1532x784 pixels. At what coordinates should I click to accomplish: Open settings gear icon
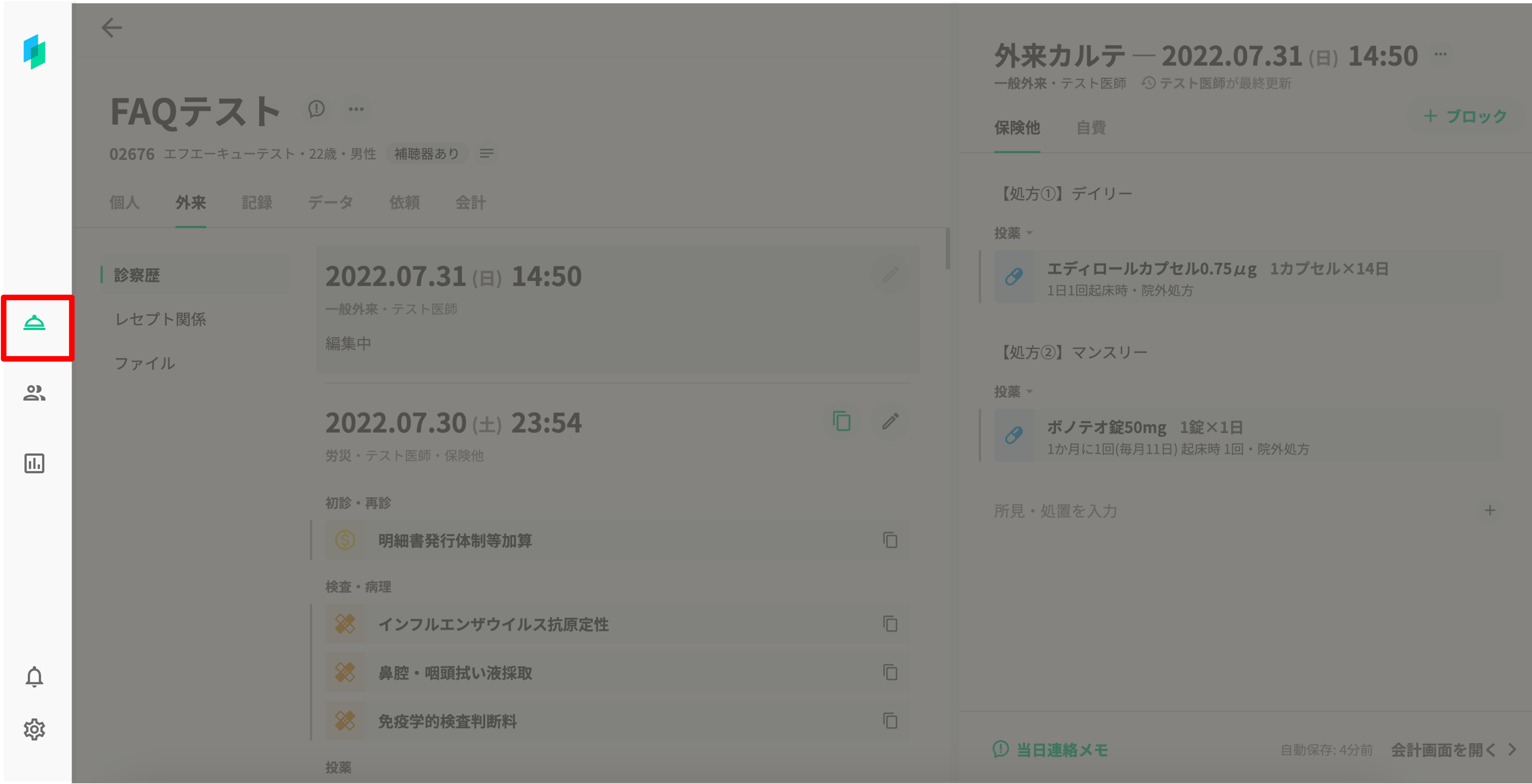[x=34, y=729]
